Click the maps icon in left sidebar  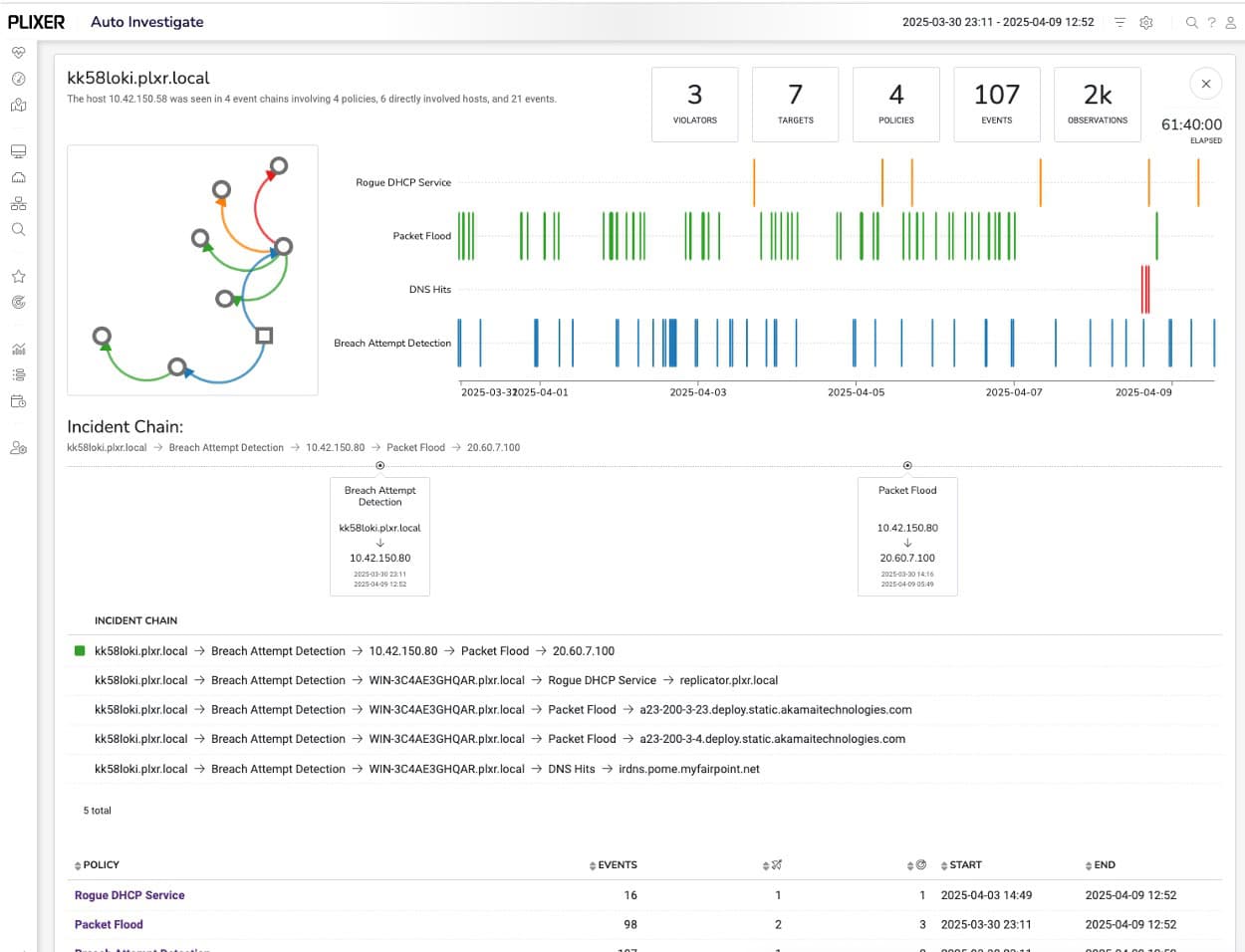click(18, 105)
